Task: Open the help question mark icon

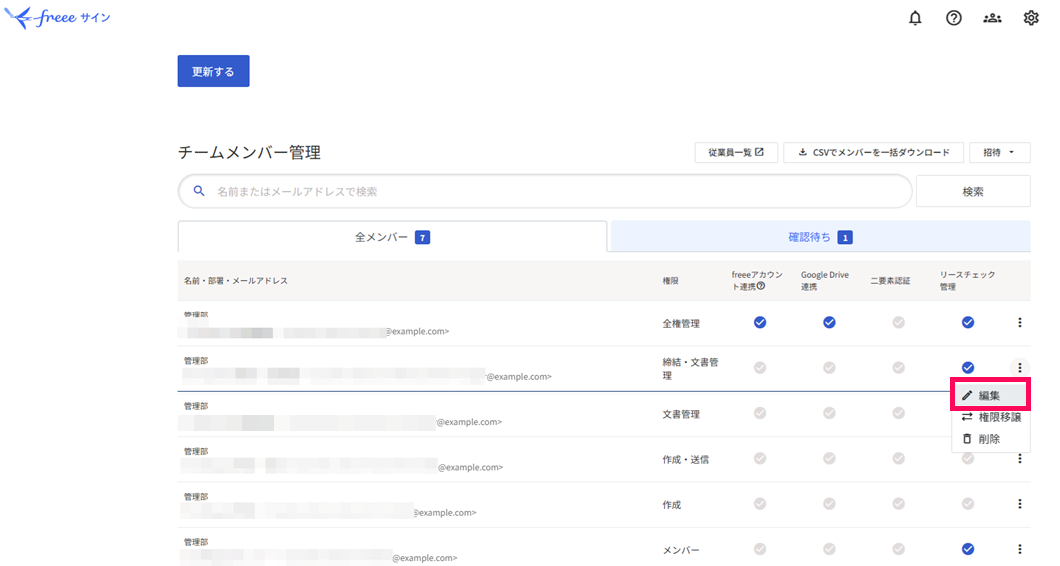Action: [x=953, y=18]
